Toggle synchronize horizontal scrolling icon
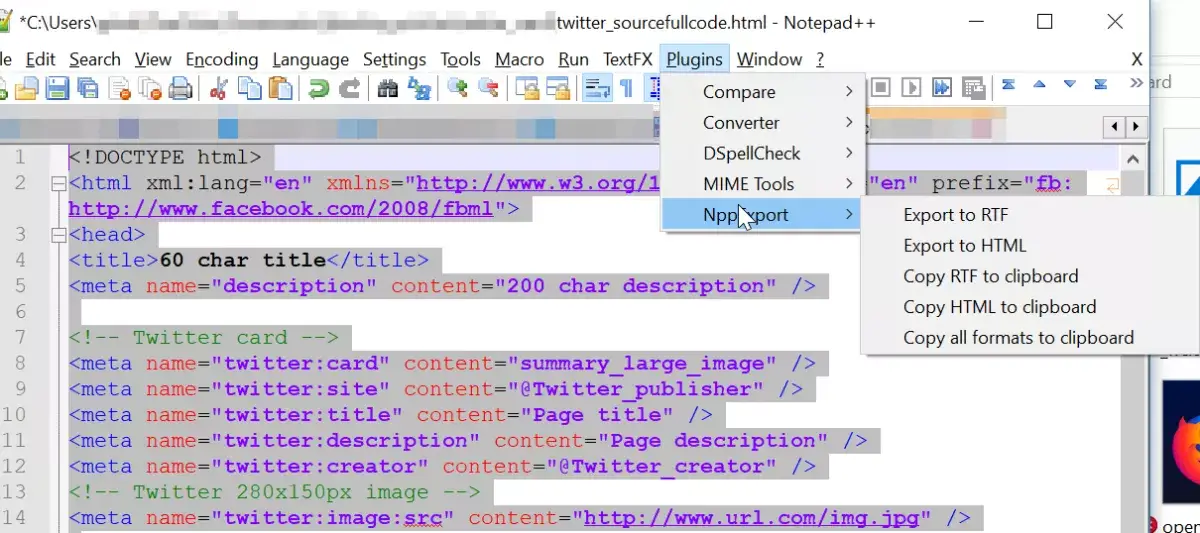1200x533 pixels. point(557,89)
